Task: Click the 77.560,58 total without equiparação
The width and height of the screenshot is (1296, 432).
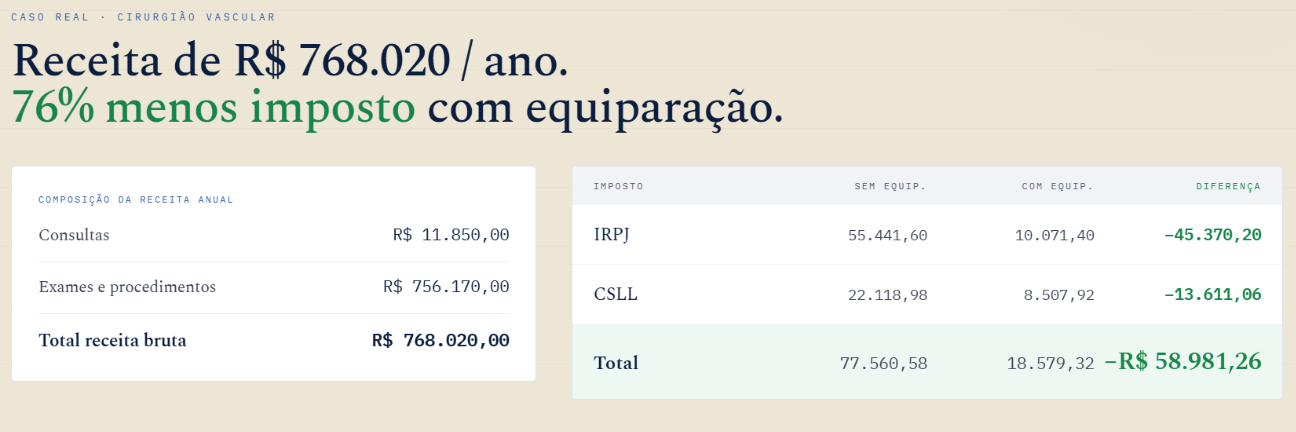Action: (884, 363)
